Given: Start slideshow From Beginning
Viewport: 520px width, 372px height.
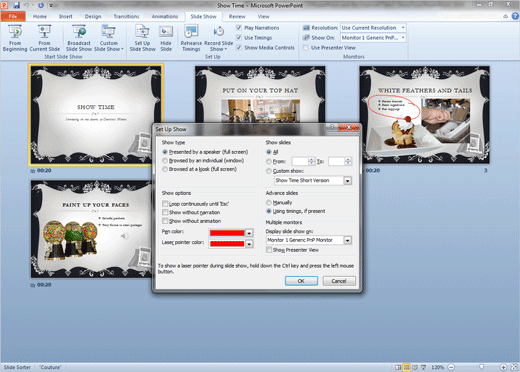Looking at the screenshot, I should point(15,38).
